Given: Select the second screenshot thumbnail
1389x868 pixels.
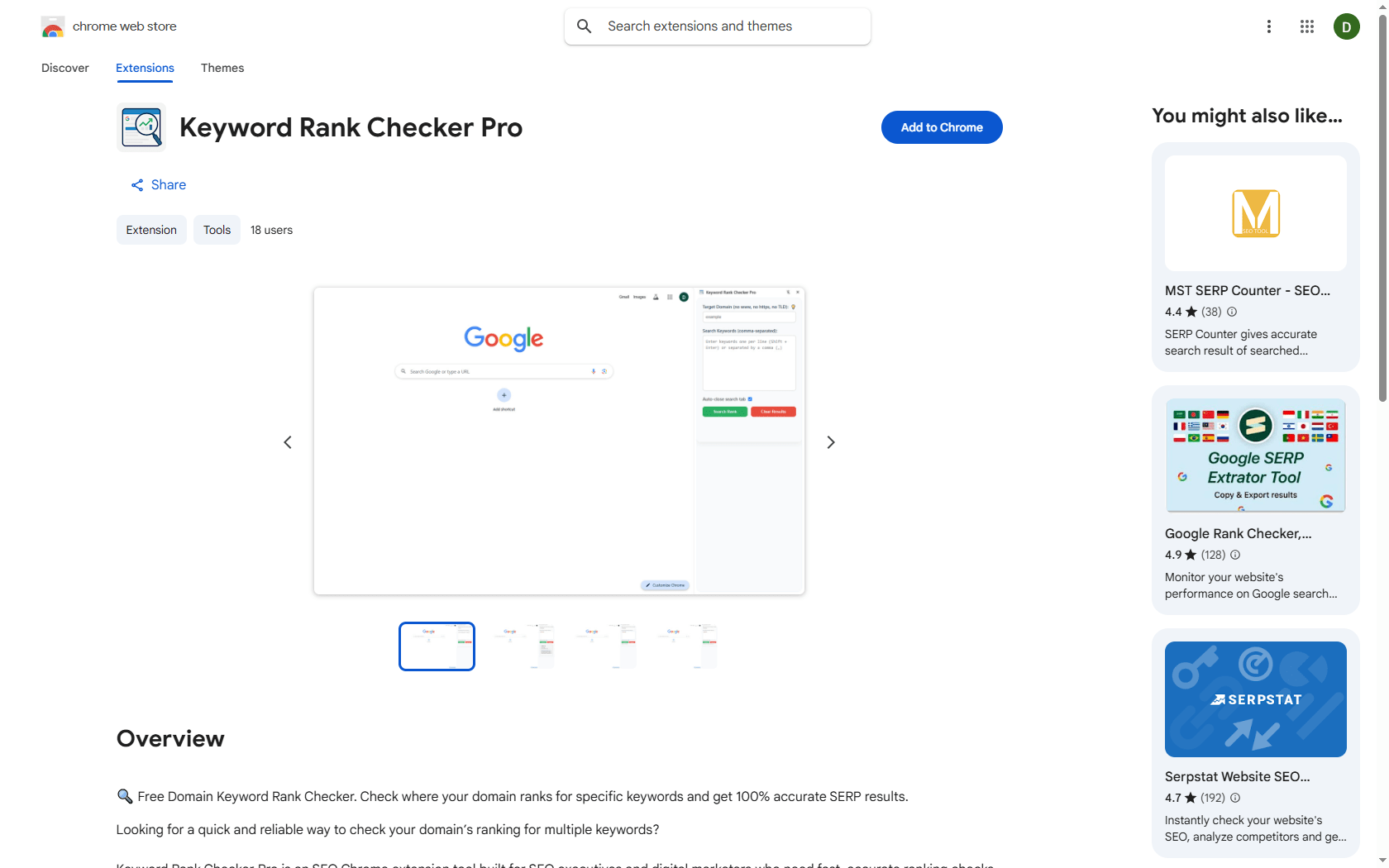Looking at the screenshot, I should point(524,646).
